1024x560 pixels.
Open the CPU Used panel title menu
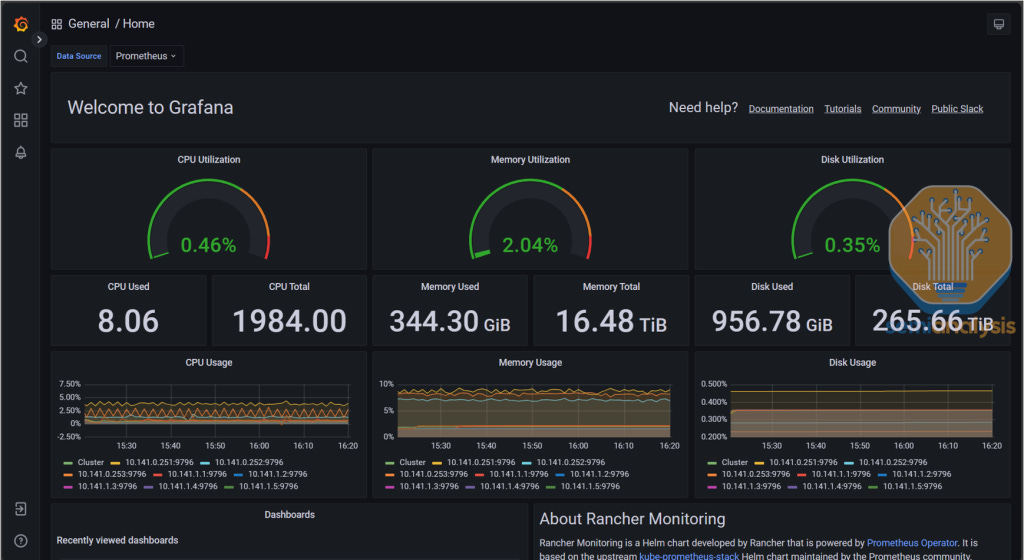[x=129, y=287]
